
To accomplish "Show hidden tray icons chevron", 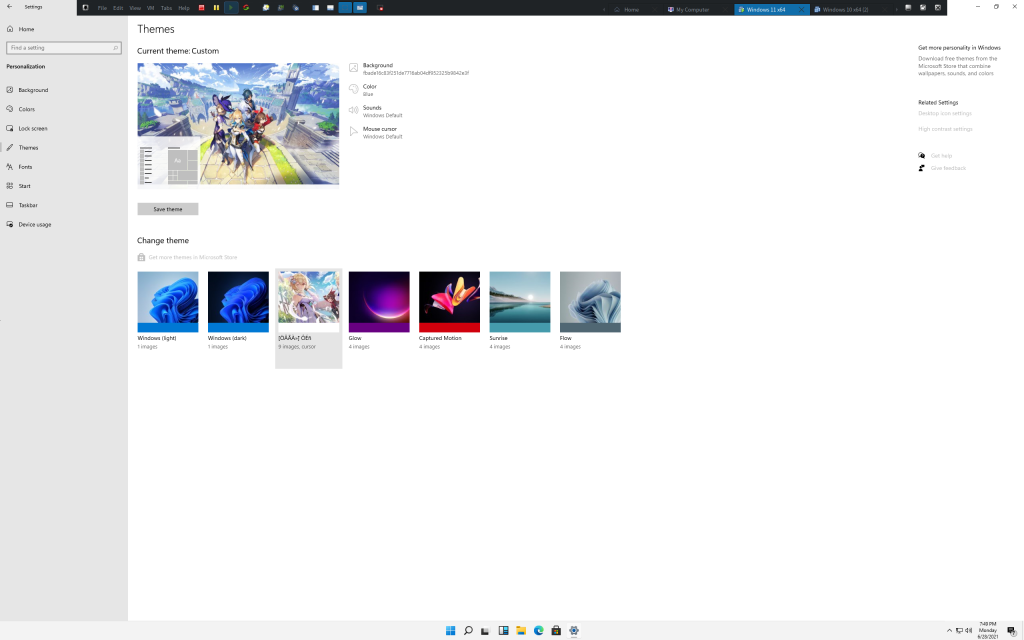I will point(950,630).
